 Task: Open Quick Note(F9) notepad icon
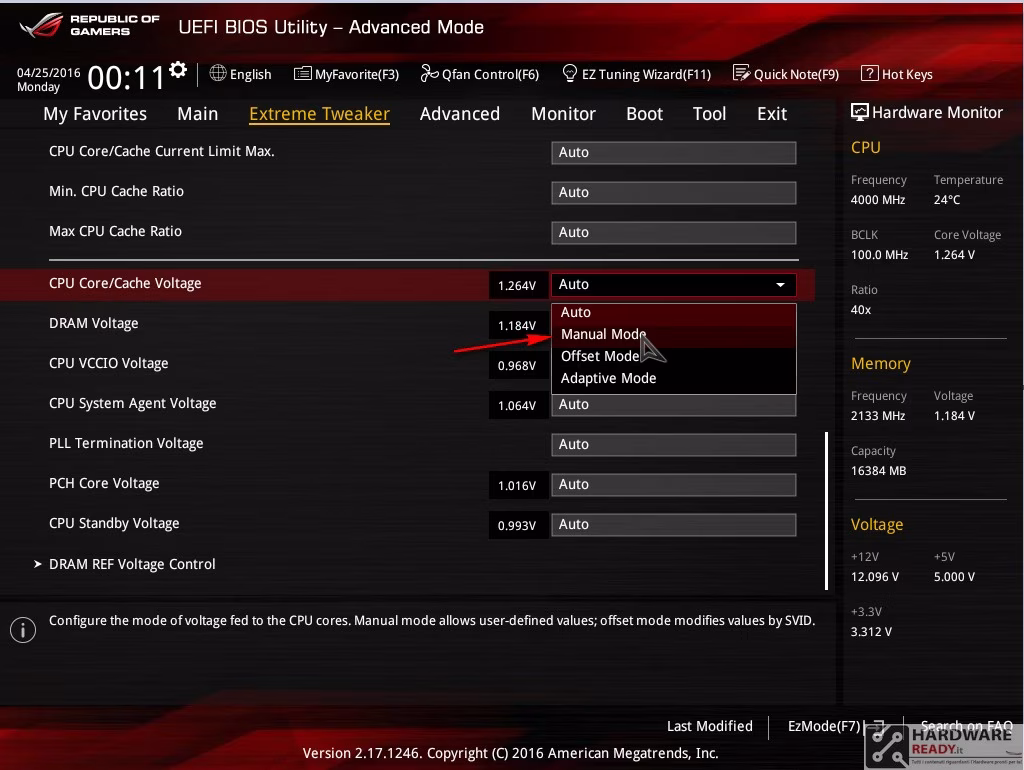pos(741,73)
